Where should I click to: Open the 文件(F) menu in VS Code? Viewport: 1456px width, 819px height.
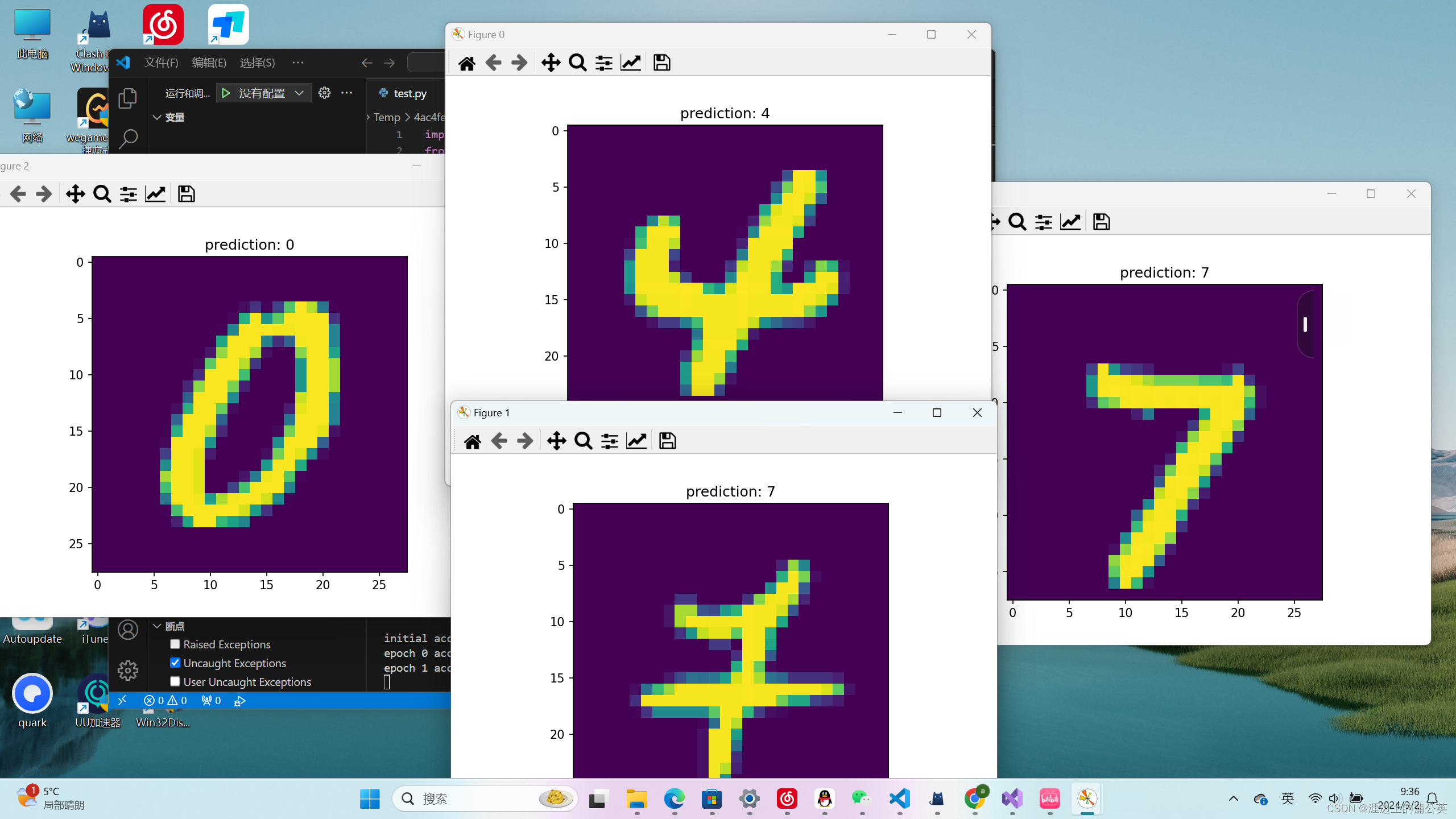coord(160,63)
